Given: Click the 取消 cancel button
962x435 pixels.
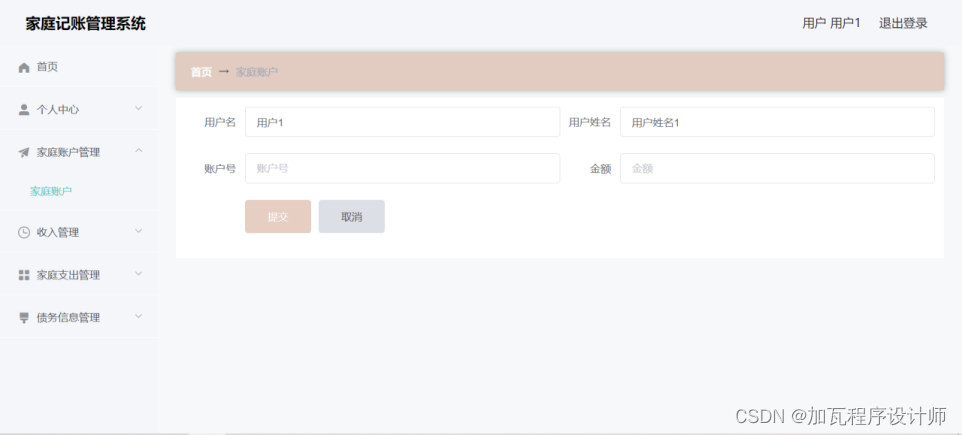Looking at the screenshot, I should [352, 217].
